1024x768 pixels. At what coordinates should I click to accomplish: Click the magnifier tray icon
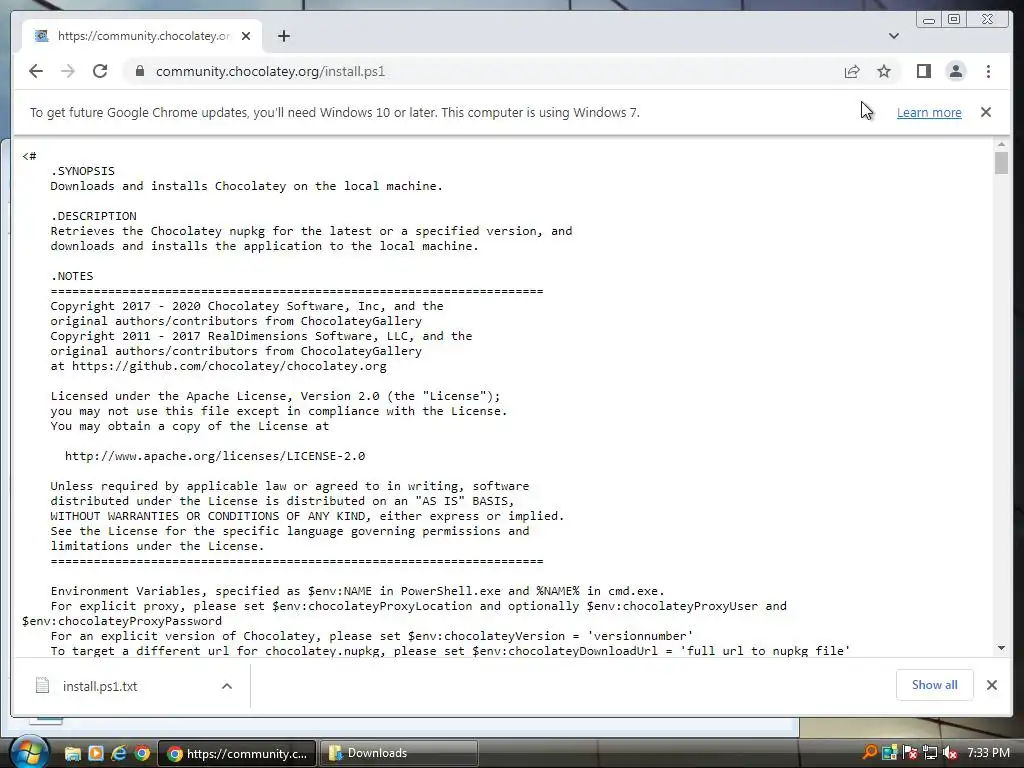pyautogui.click(x=869, y=753)
